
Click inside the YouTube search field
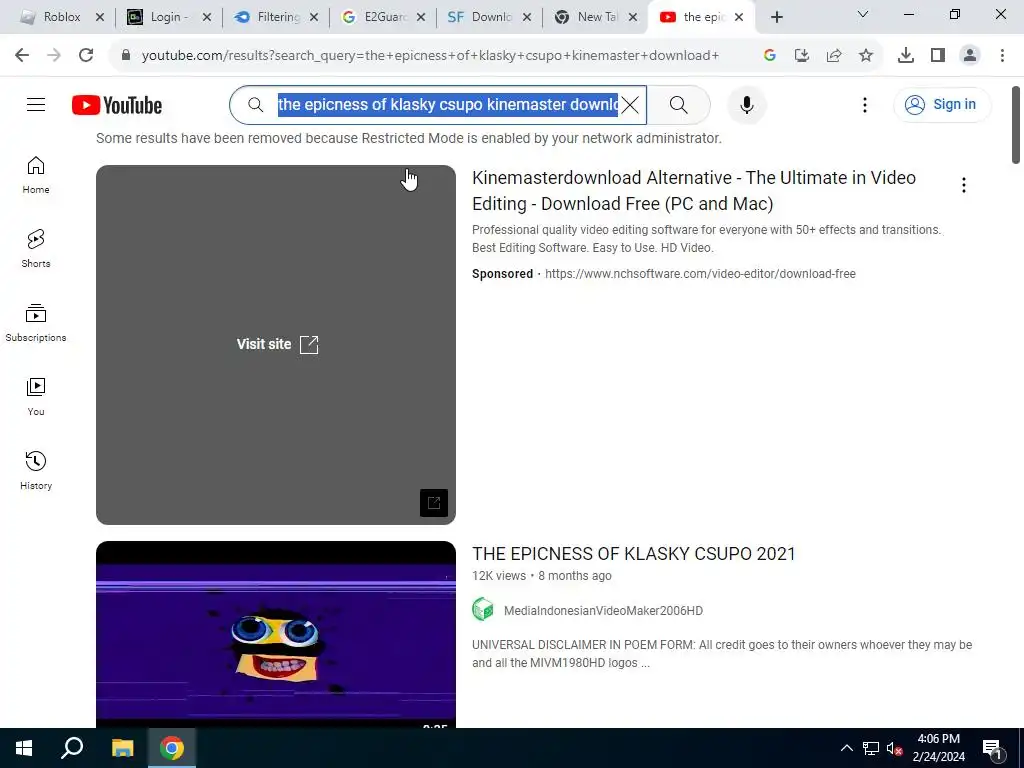(x=447, y=104)
